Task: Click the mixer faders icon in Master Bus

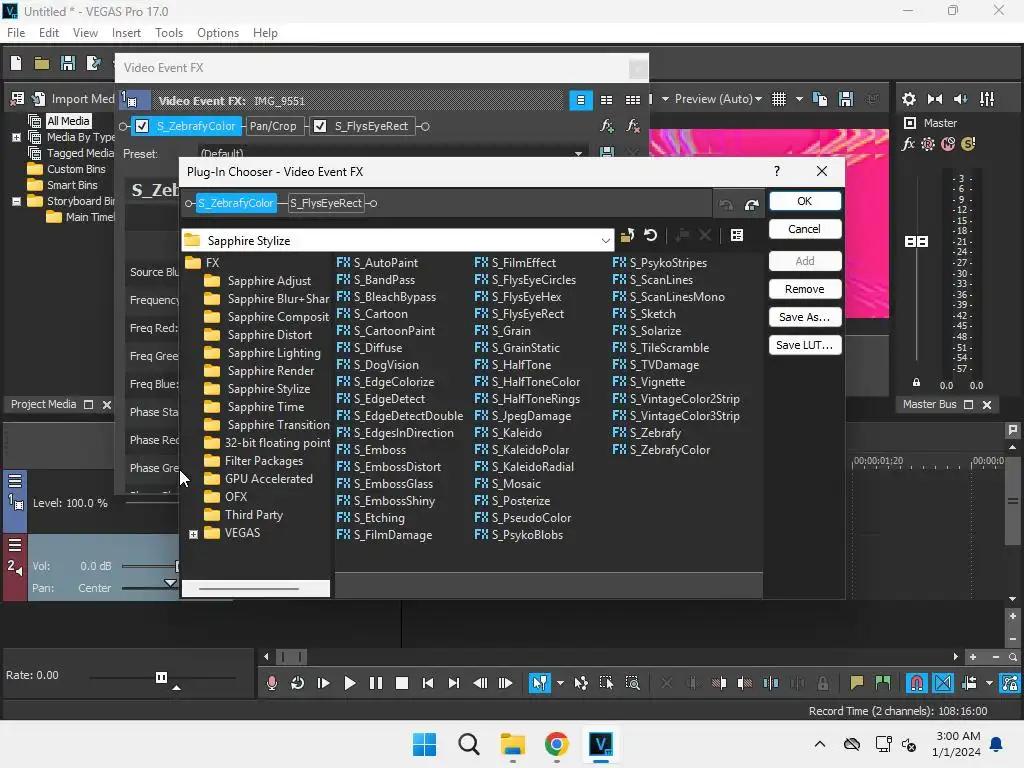Action: tap(987, 99)
